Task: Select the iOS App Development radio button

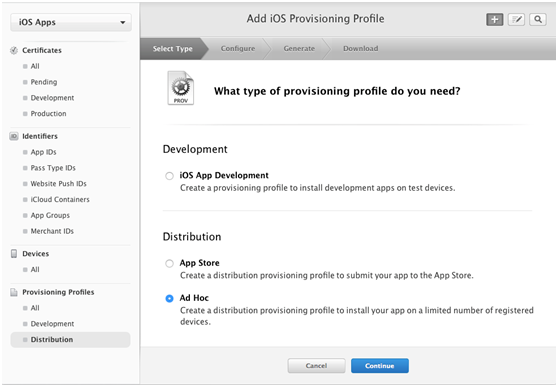Action: pyautogui.click(x=169, y=176)
